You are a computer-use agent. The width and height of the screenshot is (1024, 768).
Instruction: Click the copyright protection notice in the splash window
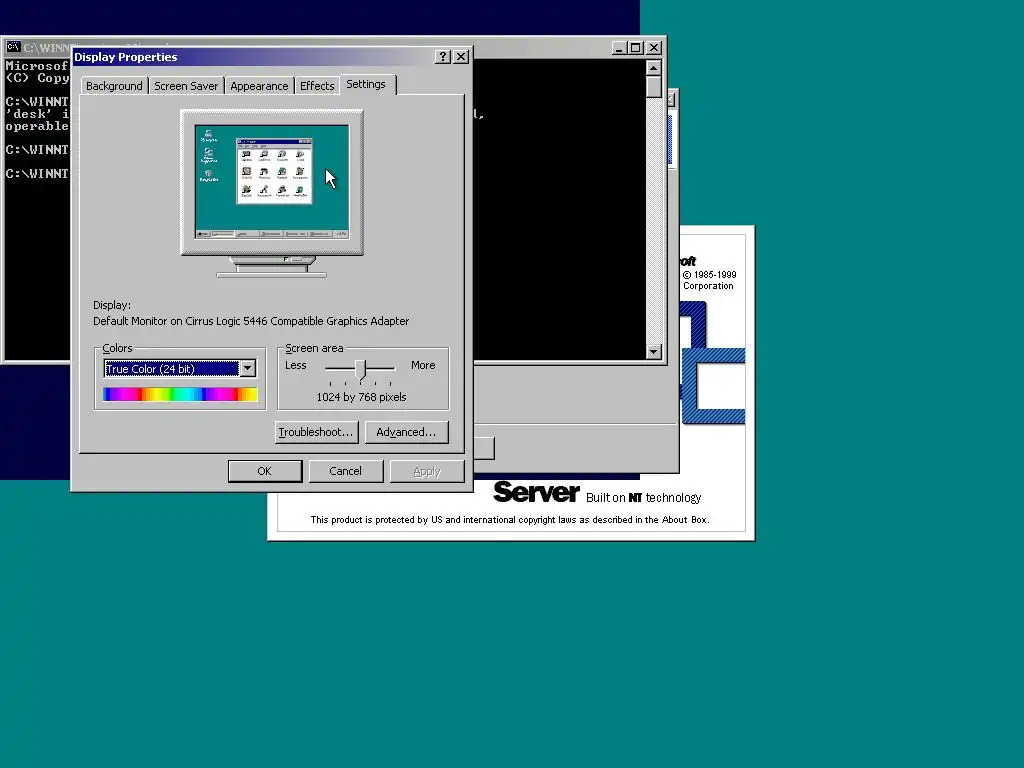(509, 520)
